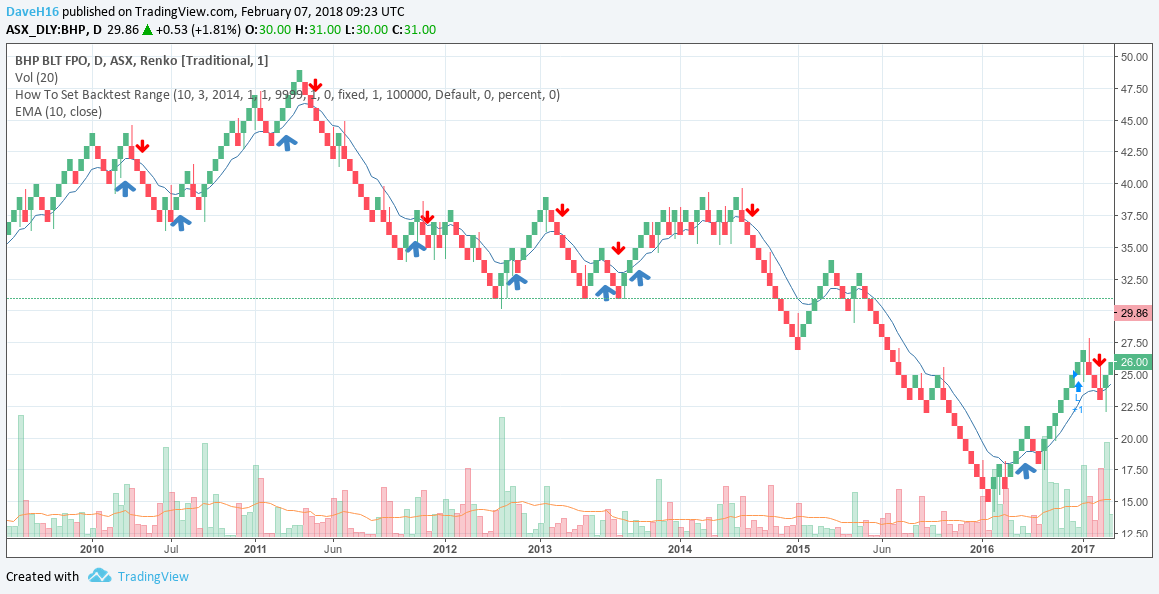Viewport: 1159px width, 594px height.
Task: Click the 2012 label on time axis
Action: tap(444, 549)
